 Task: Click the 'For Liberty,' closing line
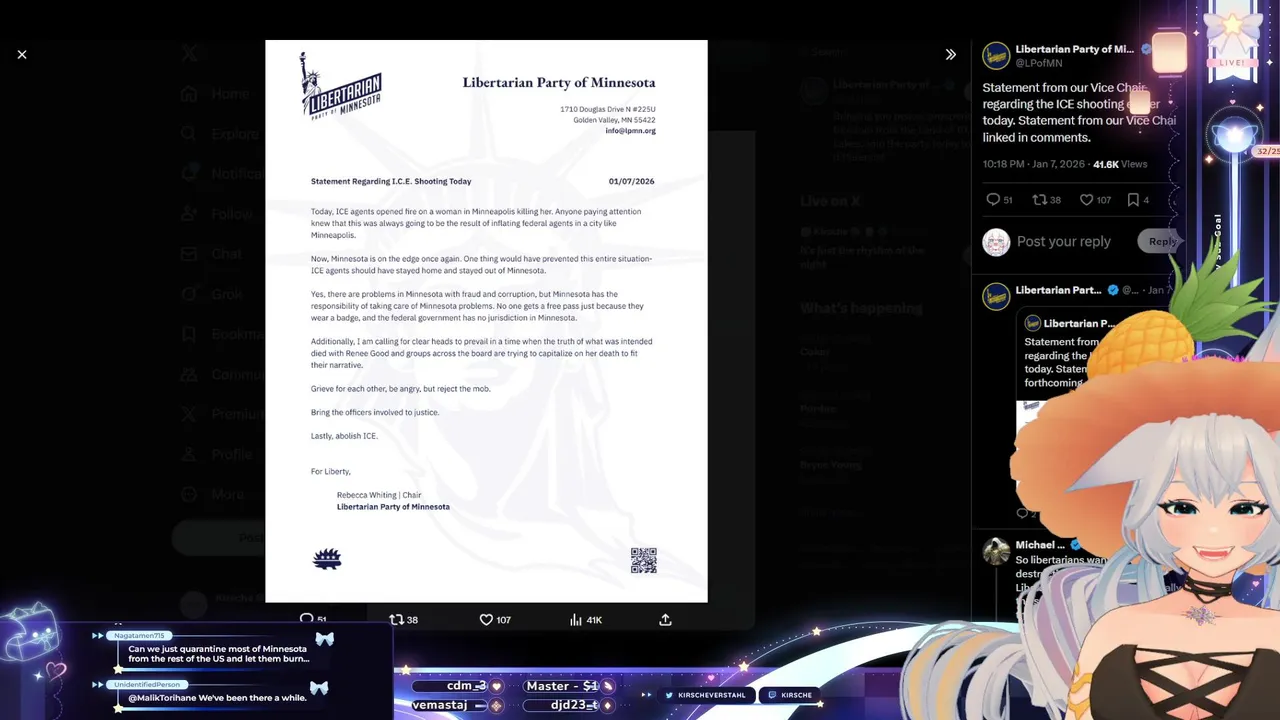331,471
